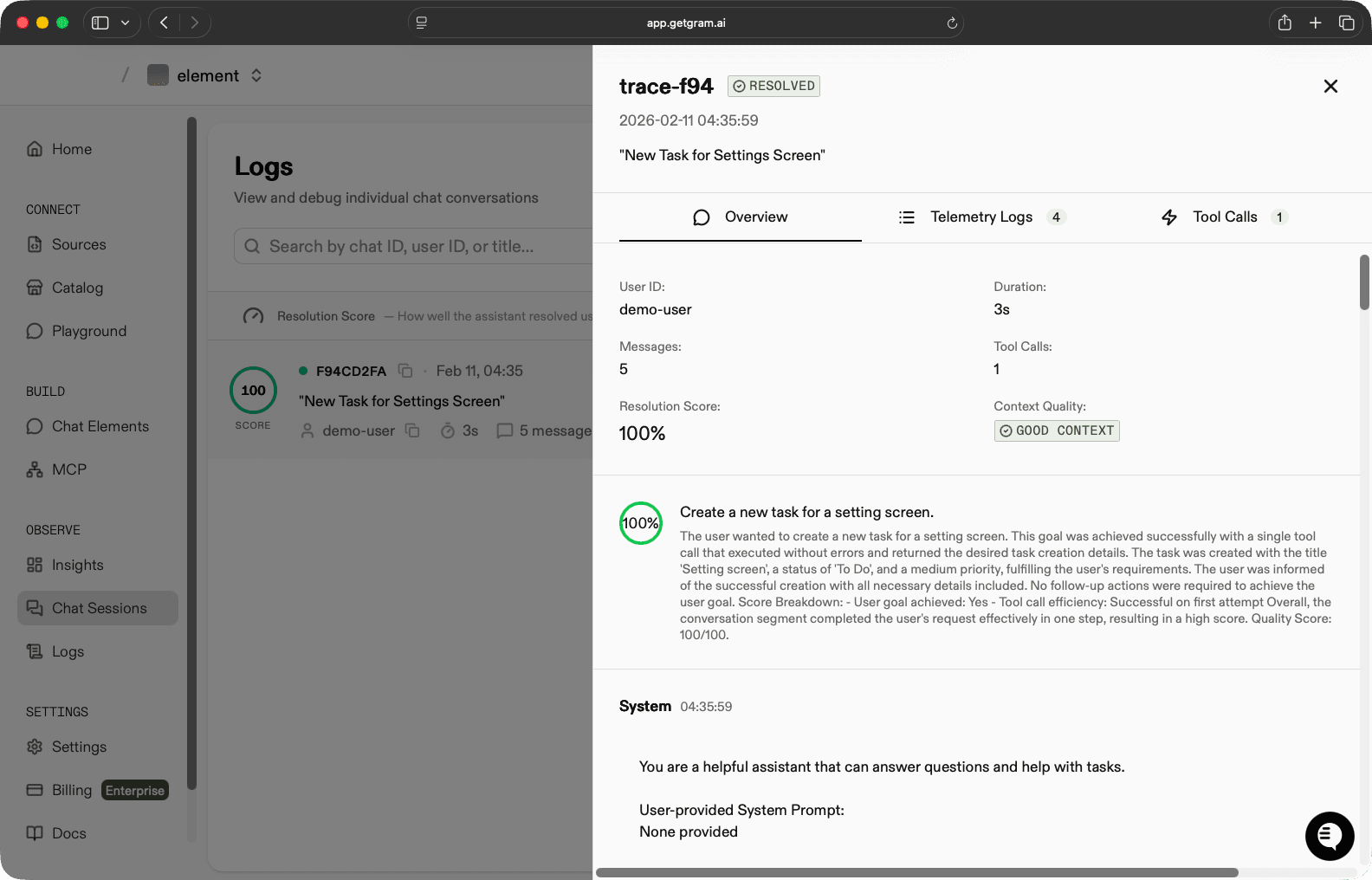Open the Docs link
The width and height of the screenshot is (1372, 880).
point(56,833)
